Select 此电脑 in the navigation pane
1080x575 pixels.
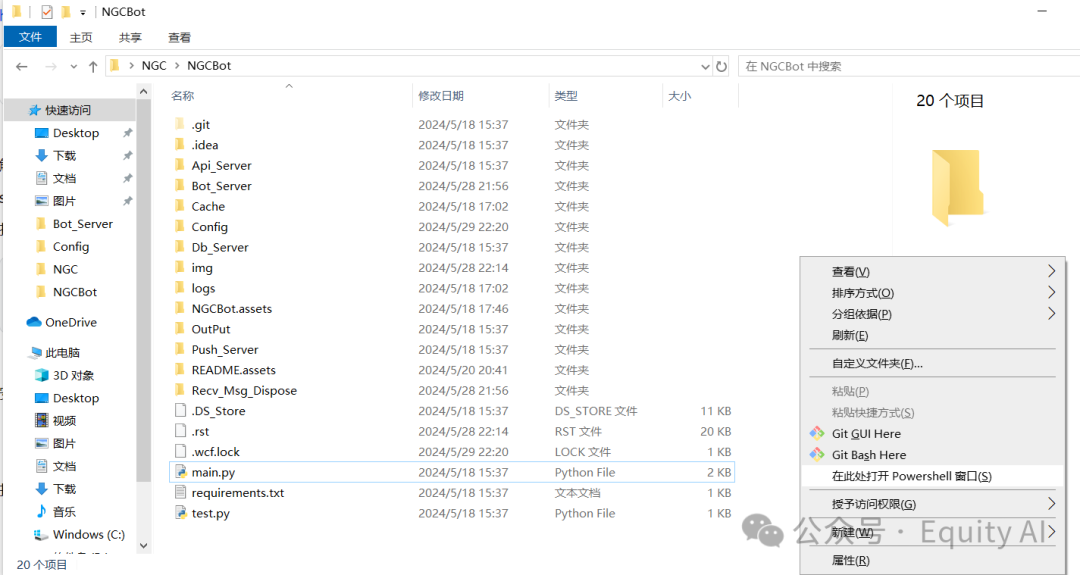pyautogui.click(x=62, y=353)
